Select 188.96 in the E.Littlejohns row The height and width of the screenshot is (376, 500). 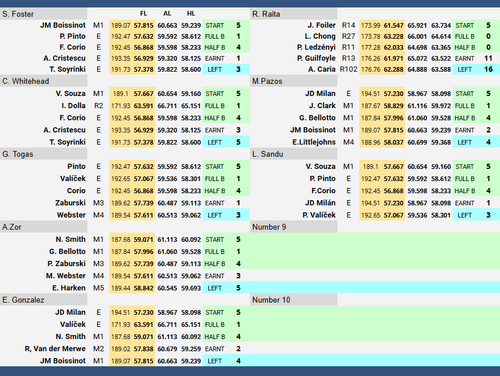pos(371,142)
